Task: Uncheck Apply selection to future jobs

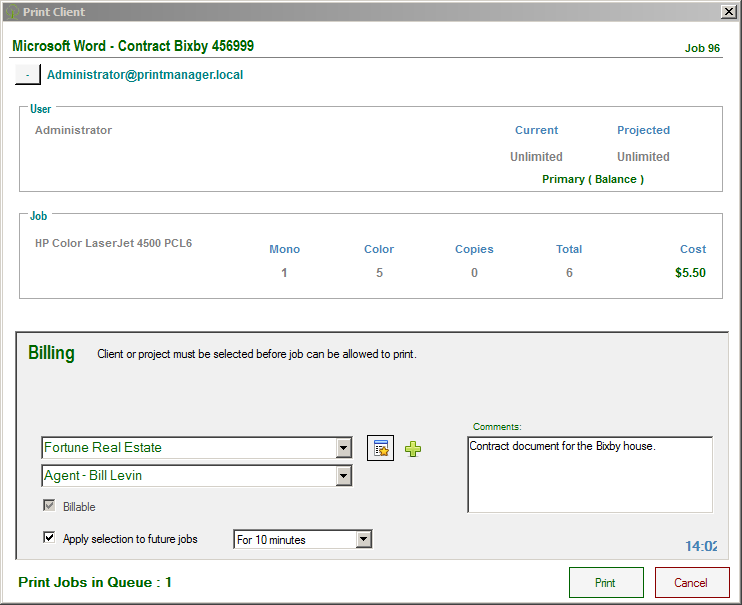Action: (49, 538)
